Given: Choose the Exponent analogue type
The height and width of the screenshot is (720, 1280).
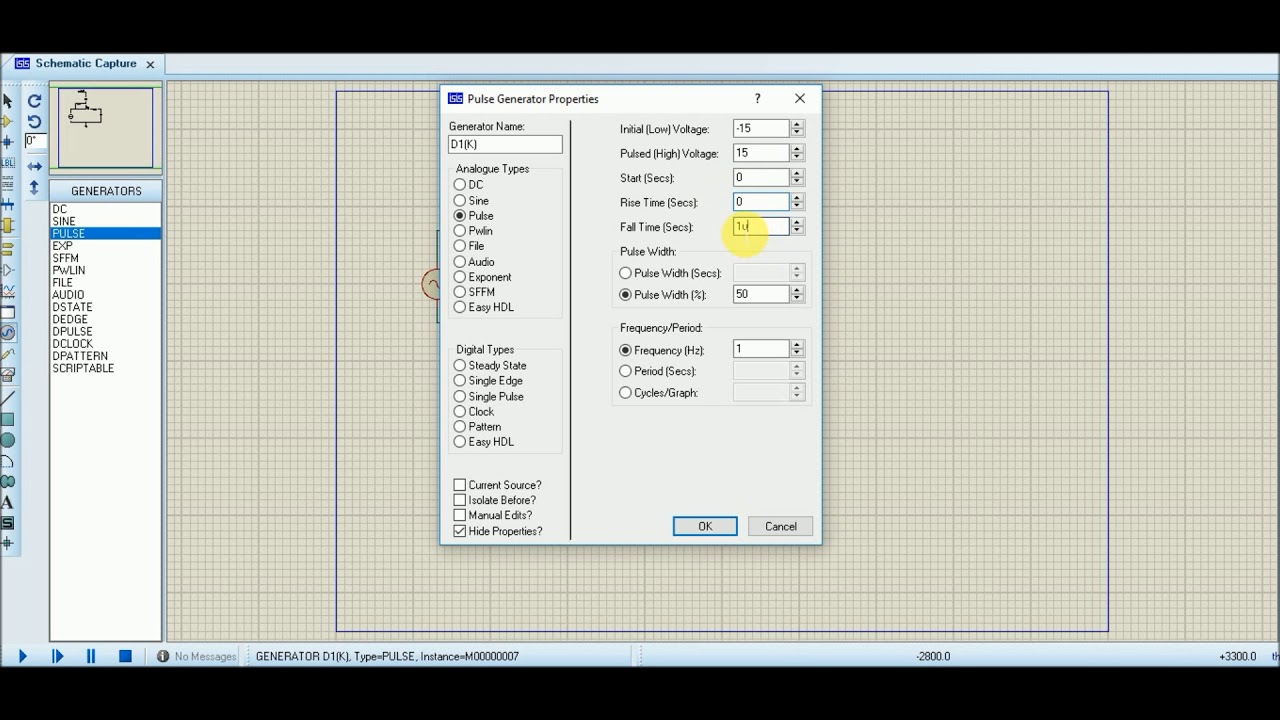Looking at the screenshot, I should click(460, 277).
